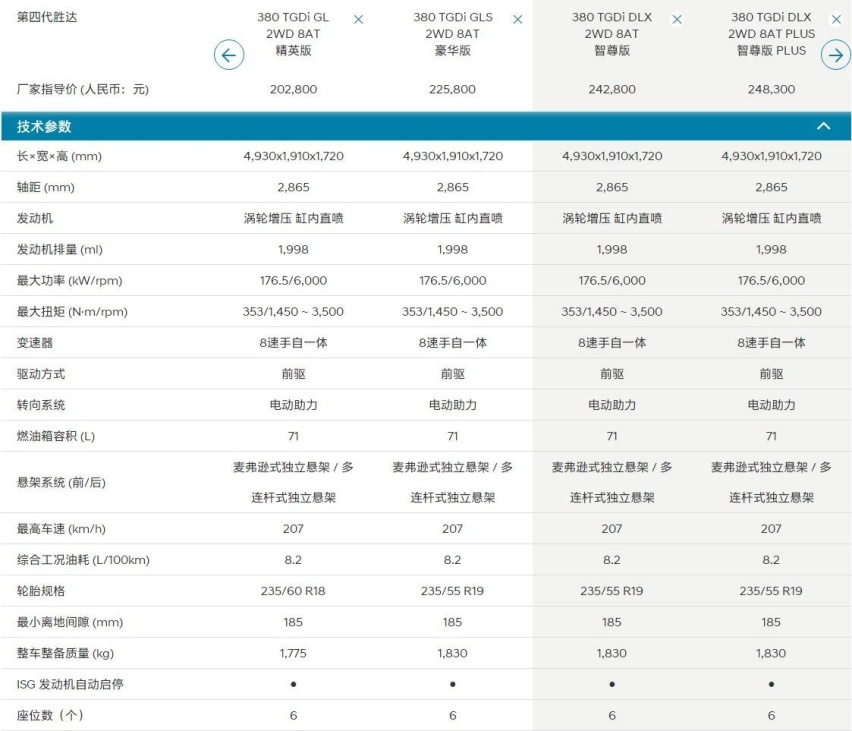Image resolution: width=852 pixels, height=731 pixels.
Task: Click the price 242,800
Action: tap(612, 89)
